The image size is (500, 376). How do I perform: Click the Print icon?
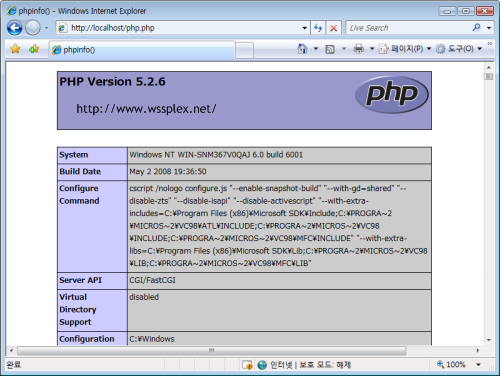[x=359, y=49]
